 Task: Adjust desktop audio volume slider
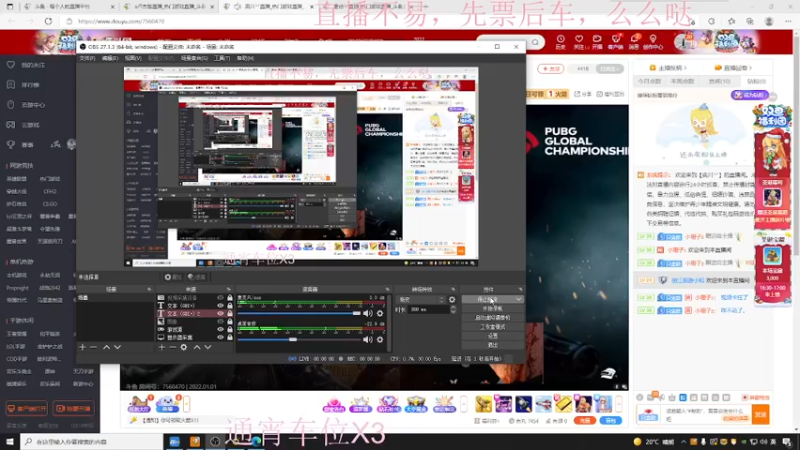click(299, 339)
